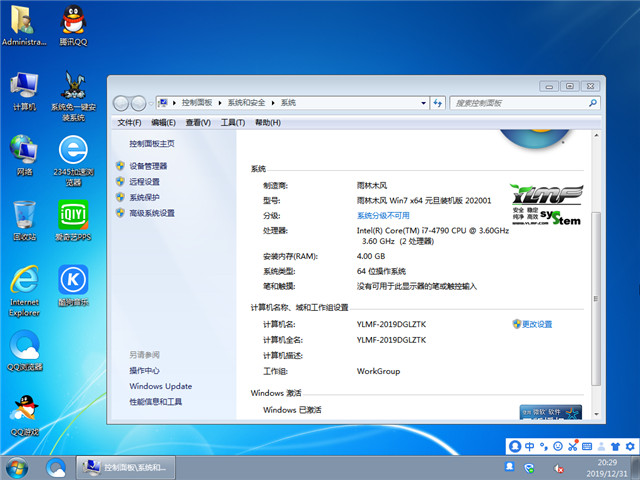Open the IME settings gear icon

click(x=630, y=446)
